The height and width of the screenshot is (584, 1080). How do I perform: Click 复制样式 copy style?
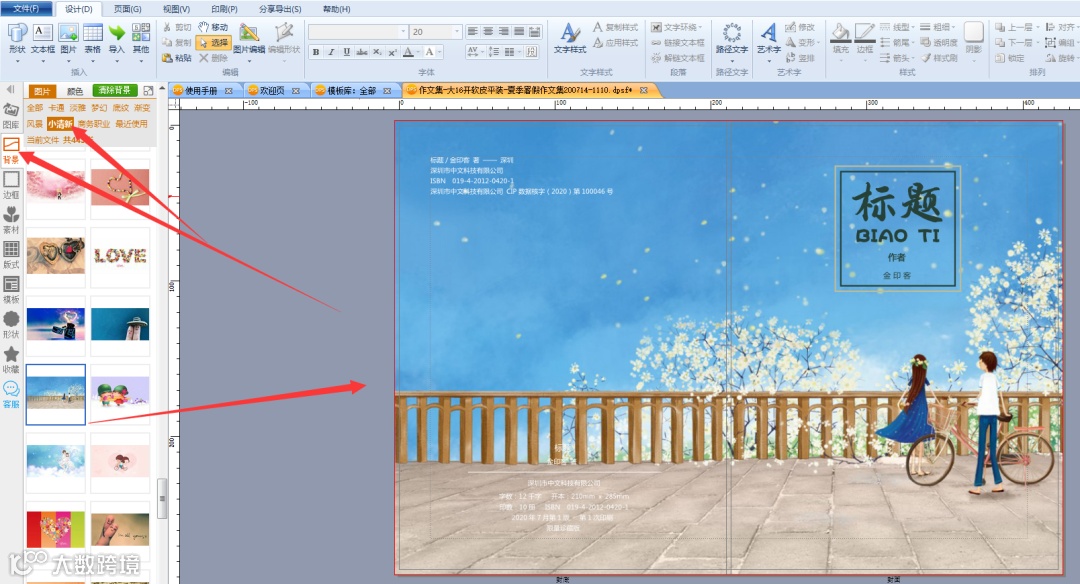point(616,27)
